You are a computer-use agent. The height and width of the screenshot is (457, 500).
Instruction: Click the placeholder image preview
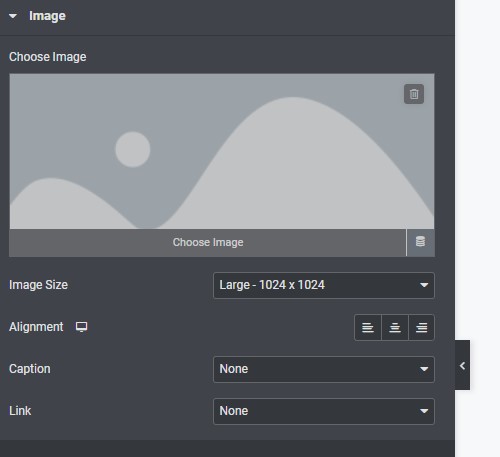click(222, 151)
